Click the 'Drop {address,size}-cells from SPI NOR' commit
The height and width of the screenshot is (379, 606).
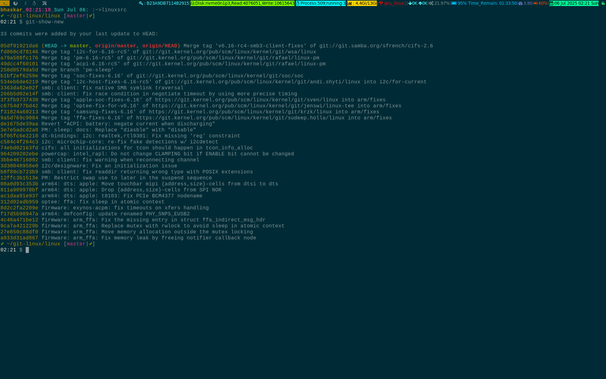click(111, 190)
